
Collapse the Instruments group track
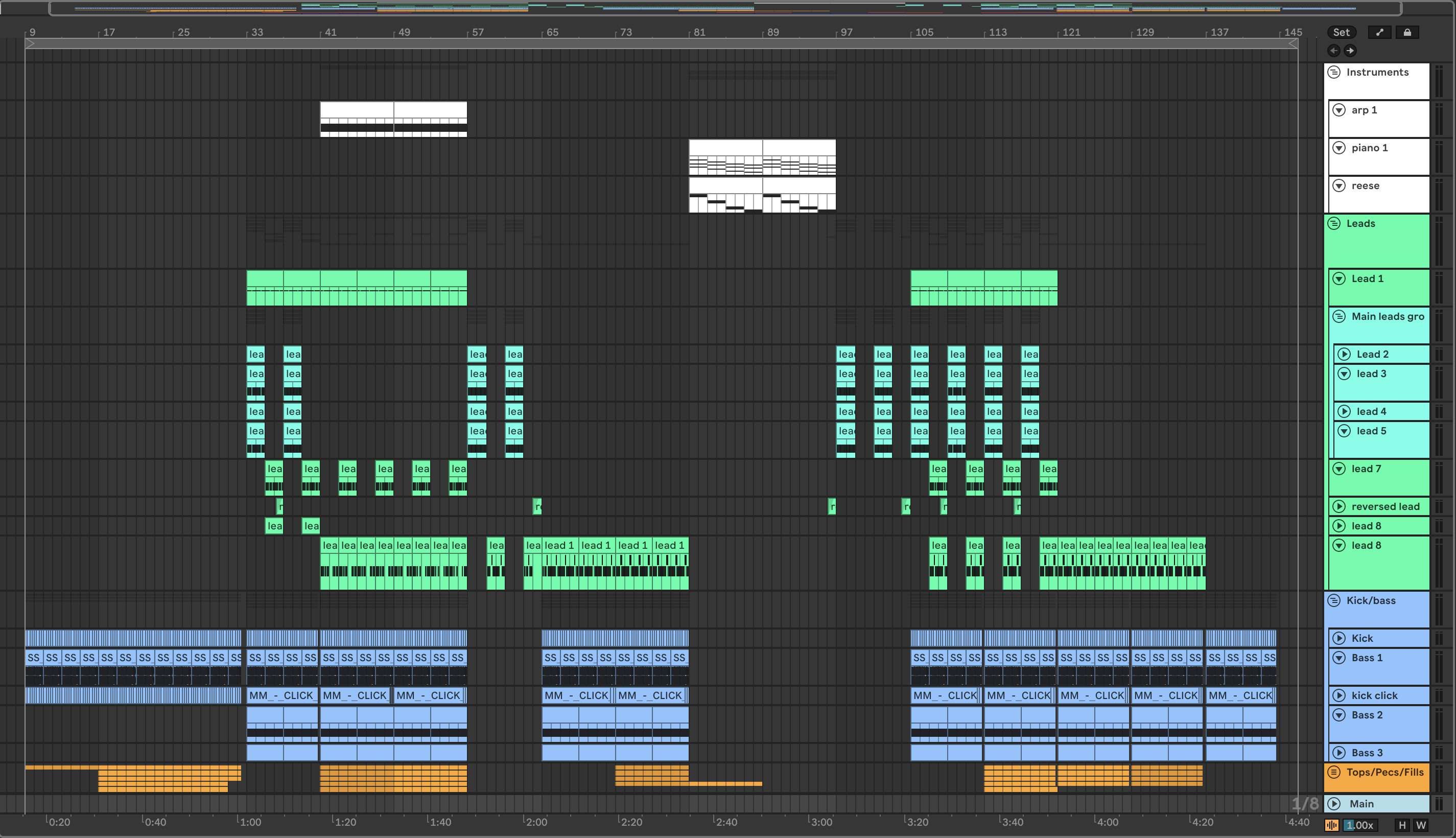click(1334, 72)
